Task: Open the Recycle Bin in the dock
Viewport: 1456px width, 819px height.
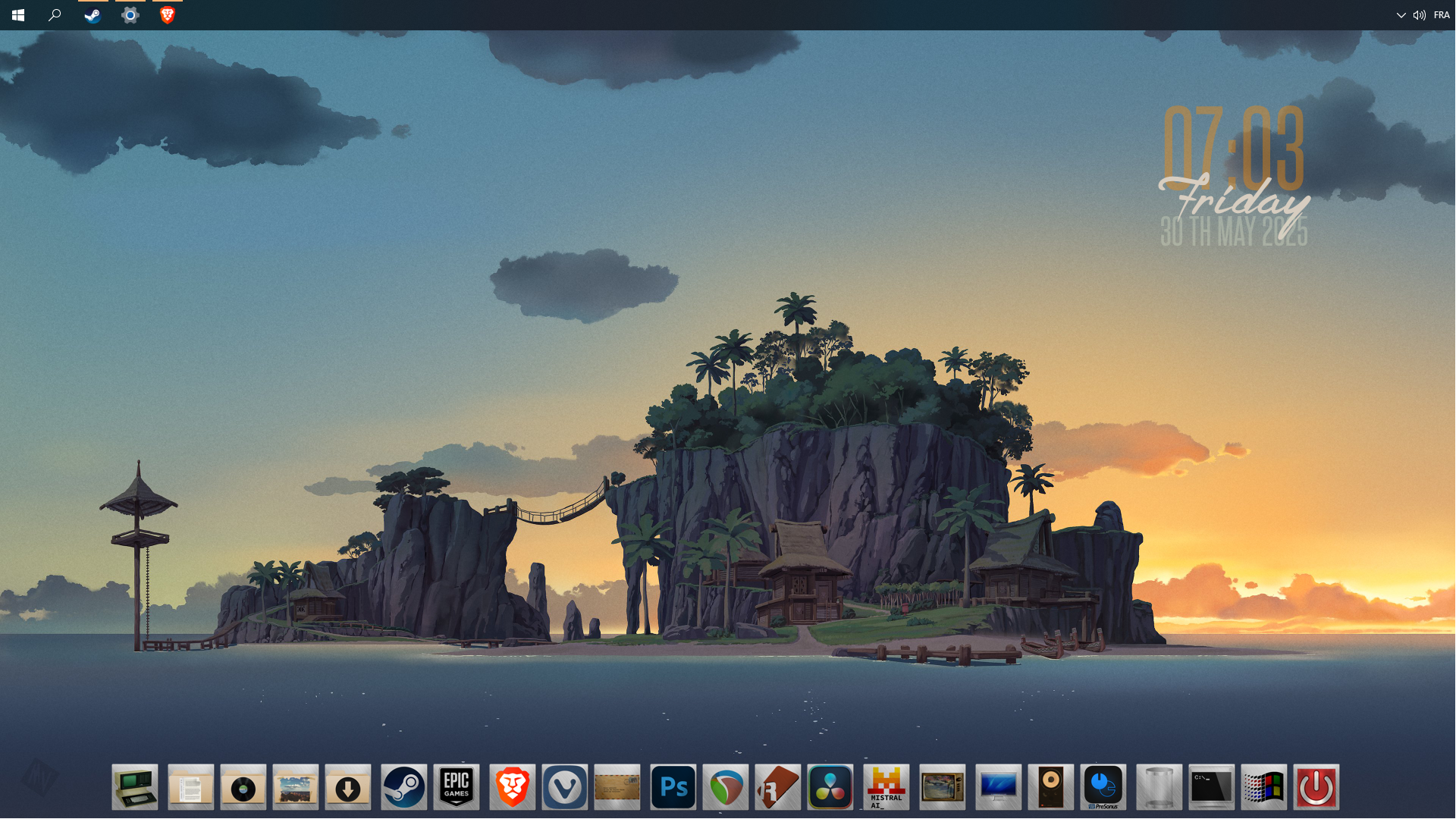Action: coord(1159,787)
